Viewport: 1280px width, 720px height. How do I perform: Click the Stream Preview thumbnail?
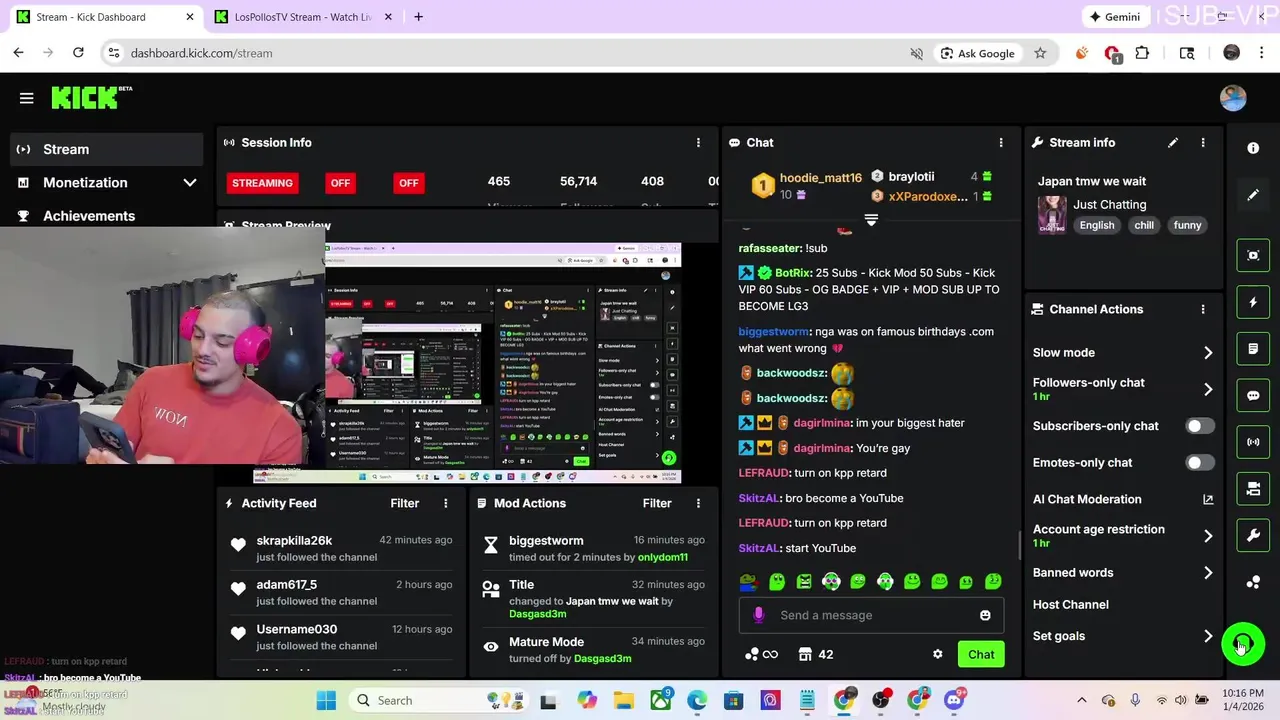tap(503, 363)
